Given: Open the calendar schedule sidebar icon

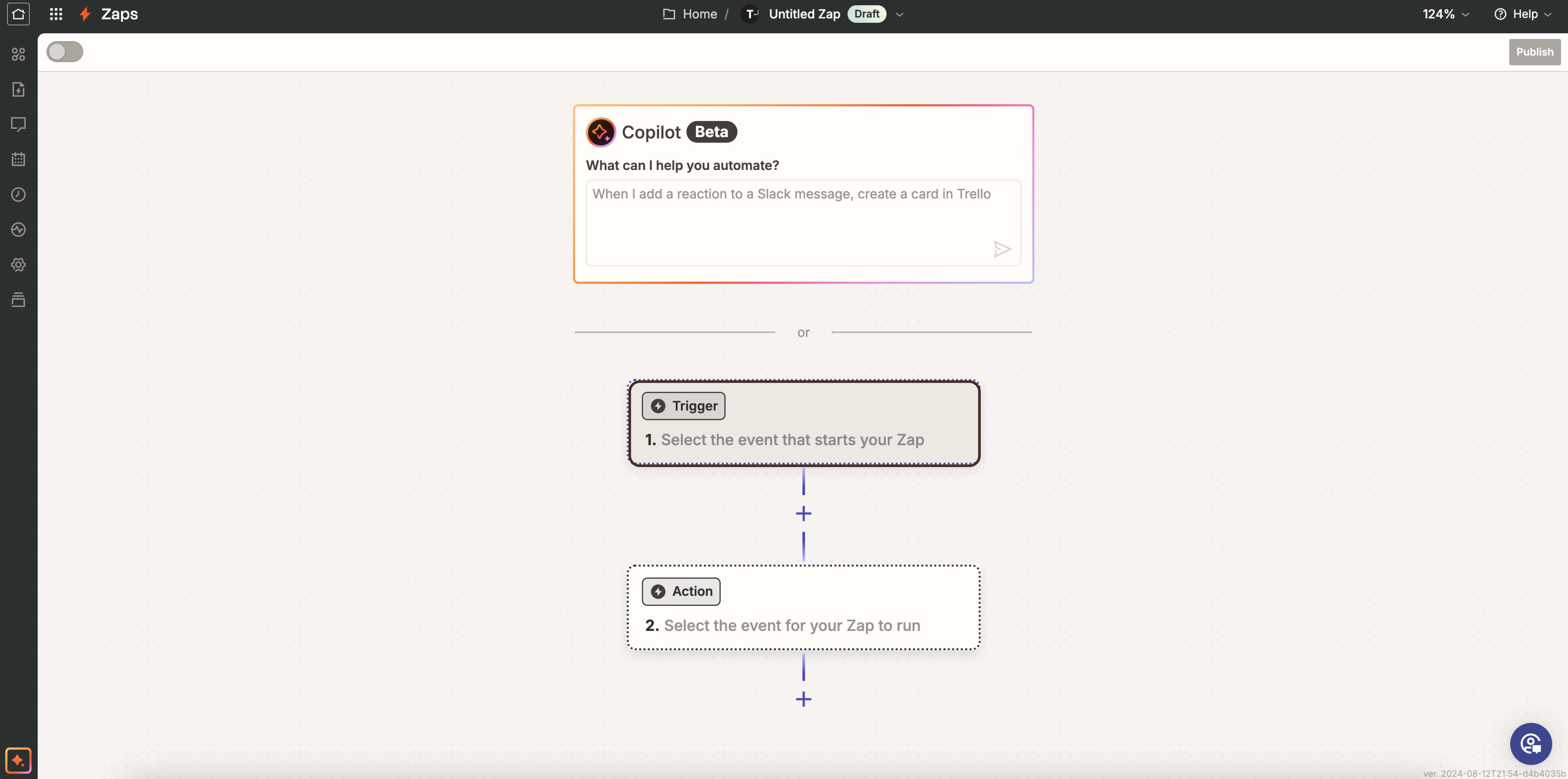Looking at the screenshot, I should pos(18,159).
